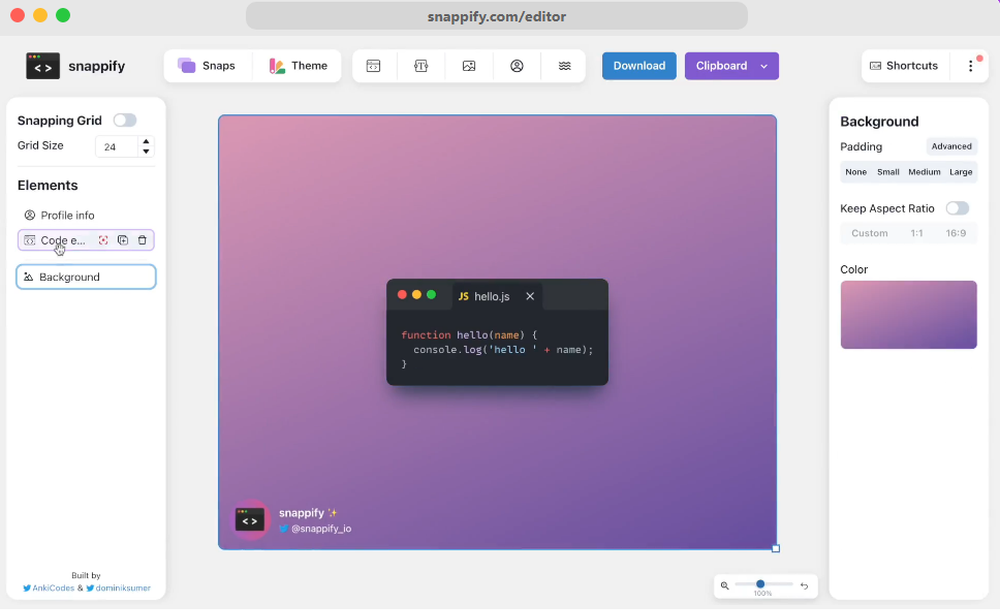Click the zoom magnifier icon
The height and width of the screenshot is (613, 1000).
tap(724, 585)
